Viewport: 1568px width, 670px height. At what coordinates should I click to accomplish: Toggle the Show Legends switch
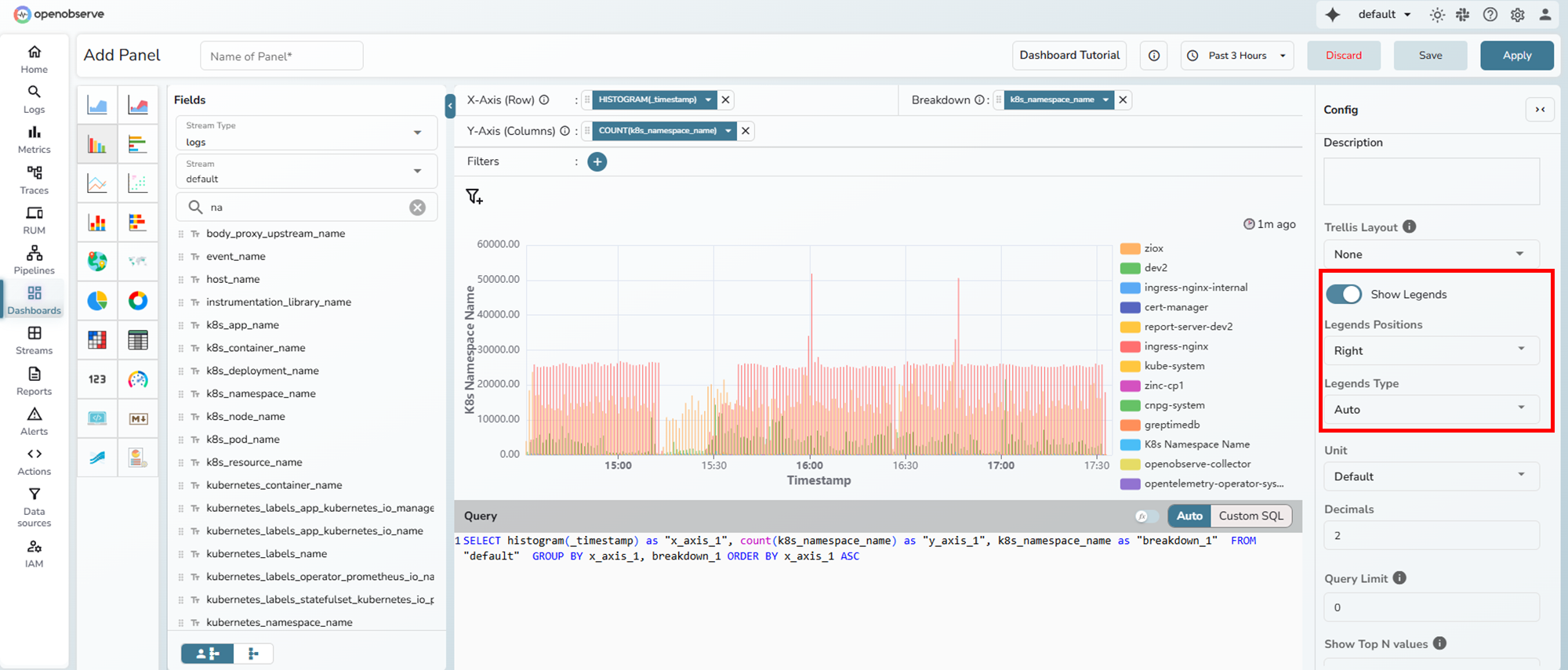[x=1344, y=294]
